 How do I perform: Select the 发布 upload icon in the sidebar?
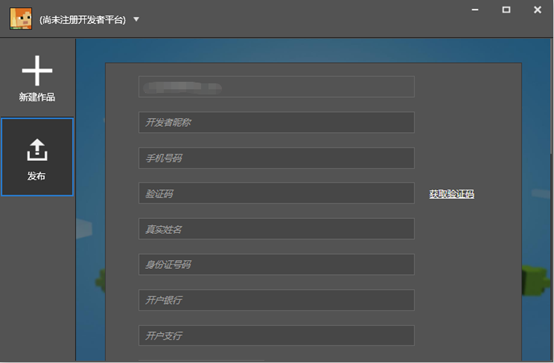pos(37,150)
